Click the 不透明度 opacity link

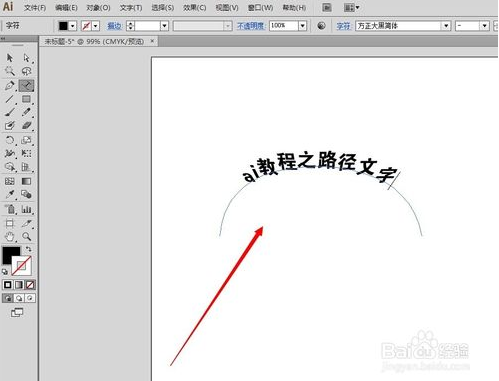tap(251, 26)
